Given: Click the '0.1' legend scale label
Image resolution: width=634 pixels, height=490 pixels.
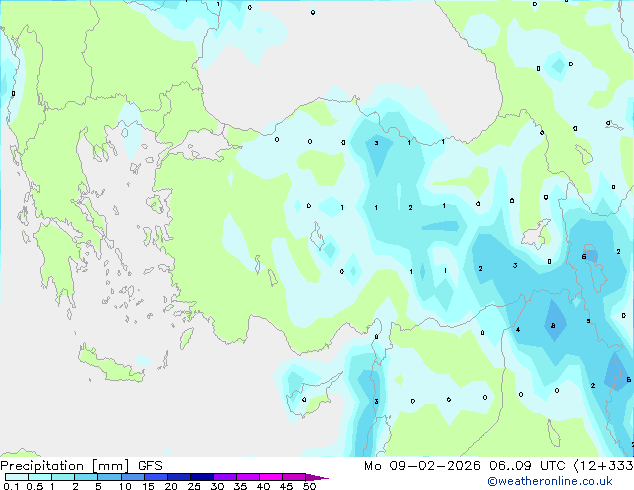Looking at the screenshot, I should coord(12,486).
